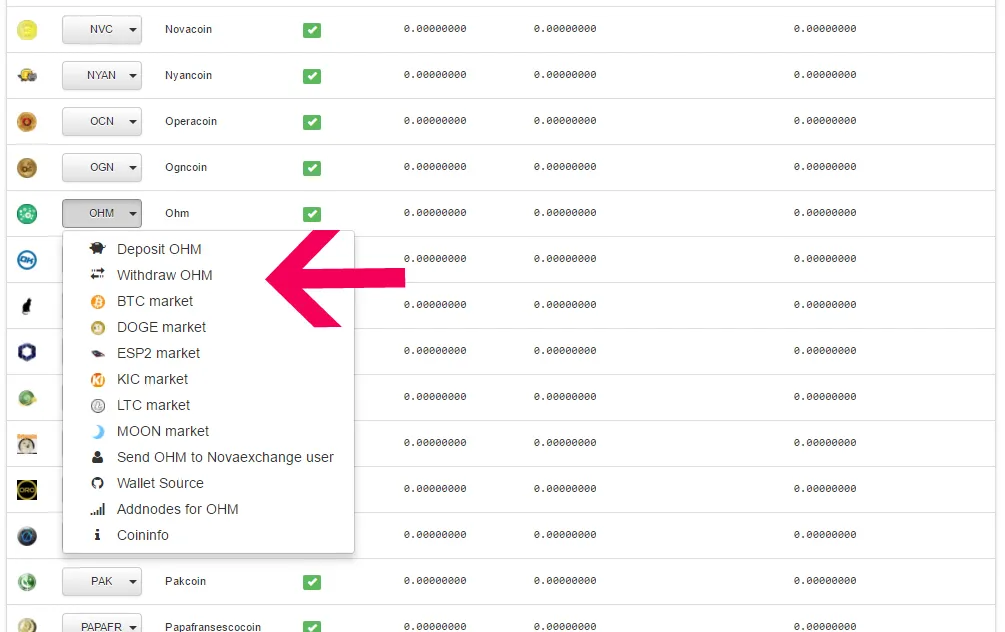Click the info icon beside Coininfo

point(97,535)
